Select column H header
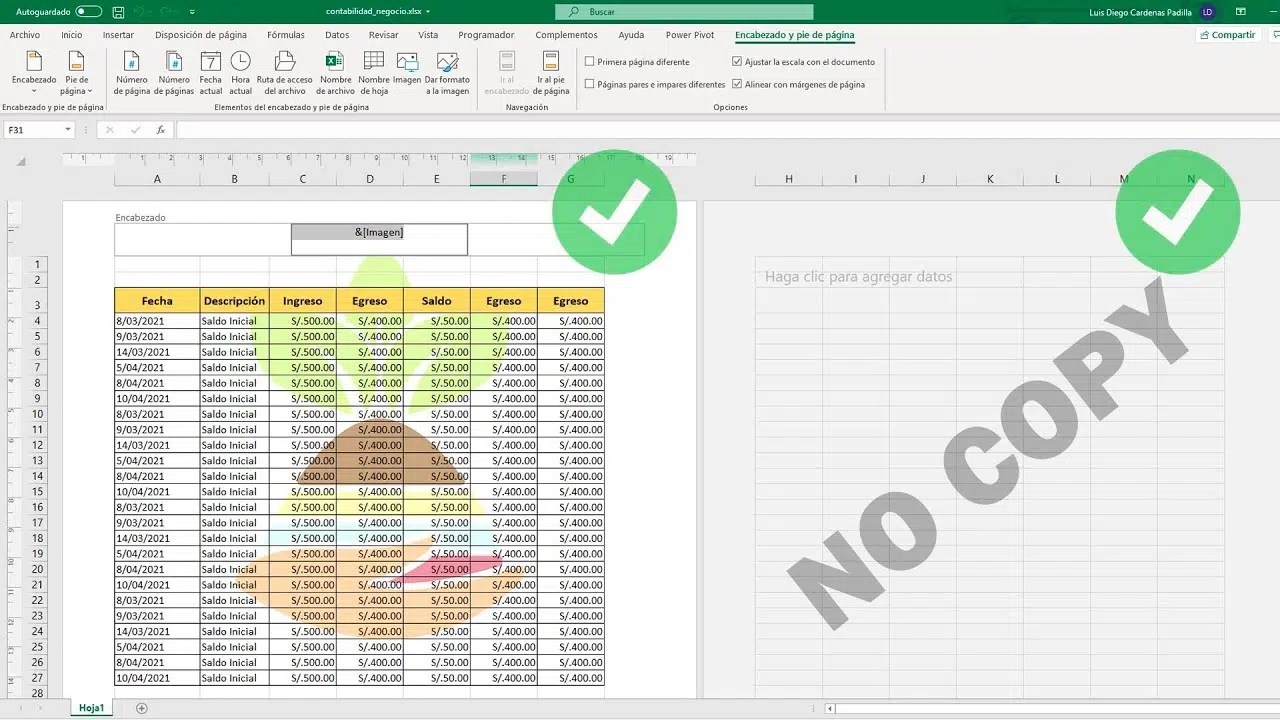1280x720 pixels. pos(789,179)
